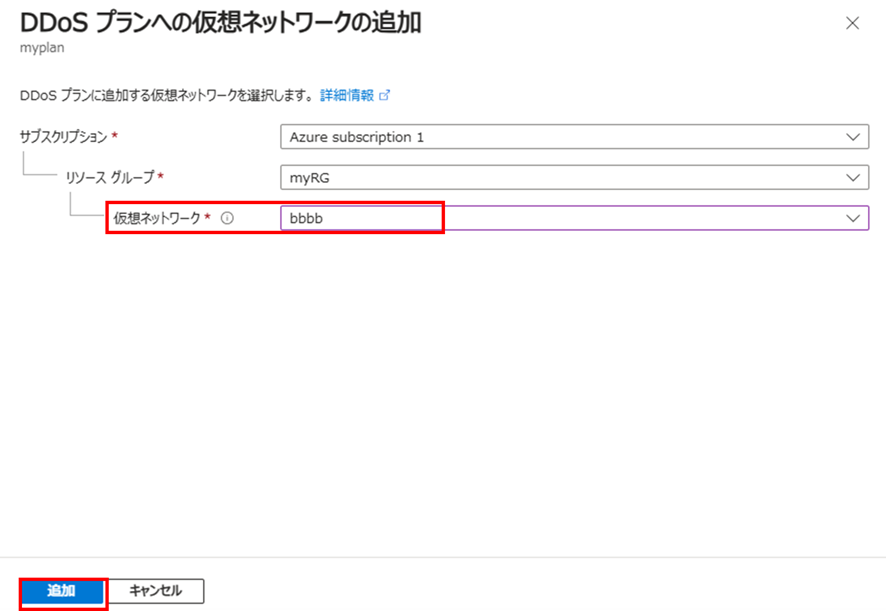This screenshot has width=886, height=611.
Task: Open the リソース グループ dropdown showing myRG
Action: coord(574,177)
